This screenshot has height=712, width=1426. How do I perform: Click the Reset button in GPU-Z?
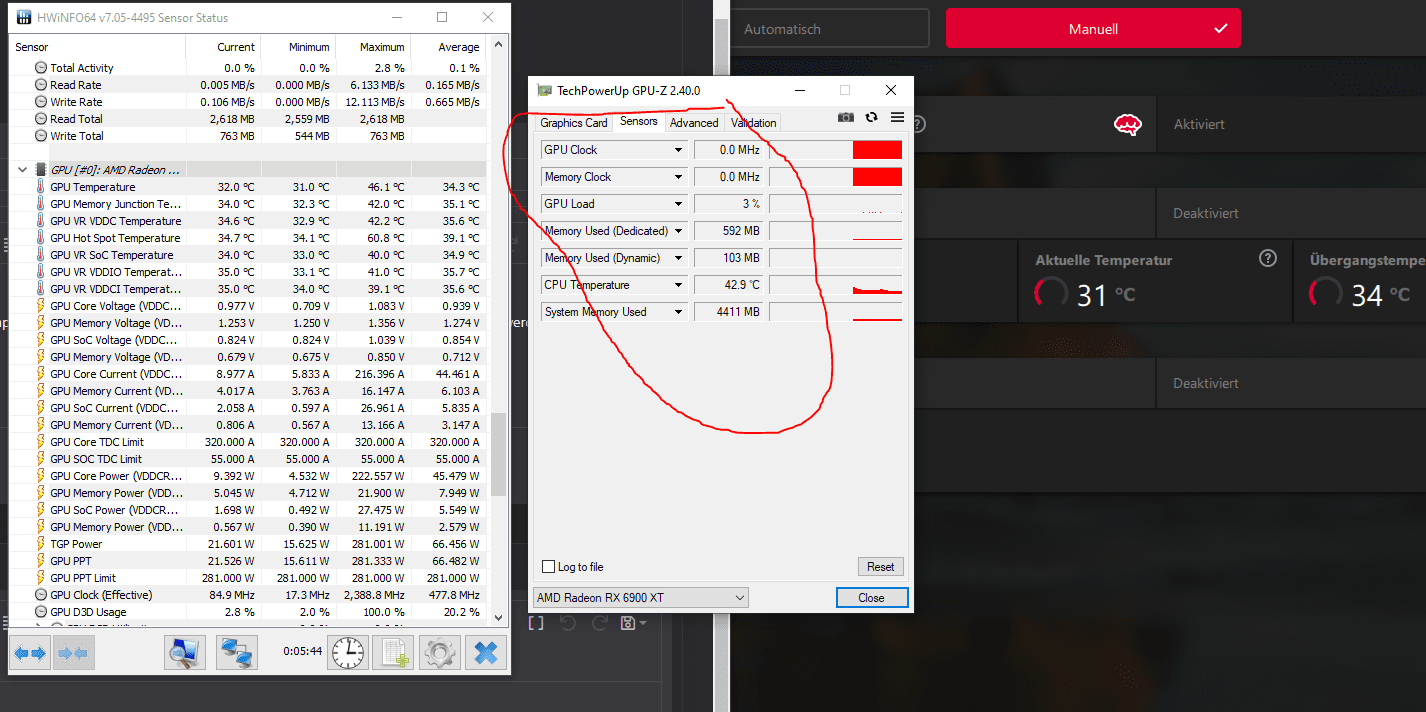(x=881, y=567)
